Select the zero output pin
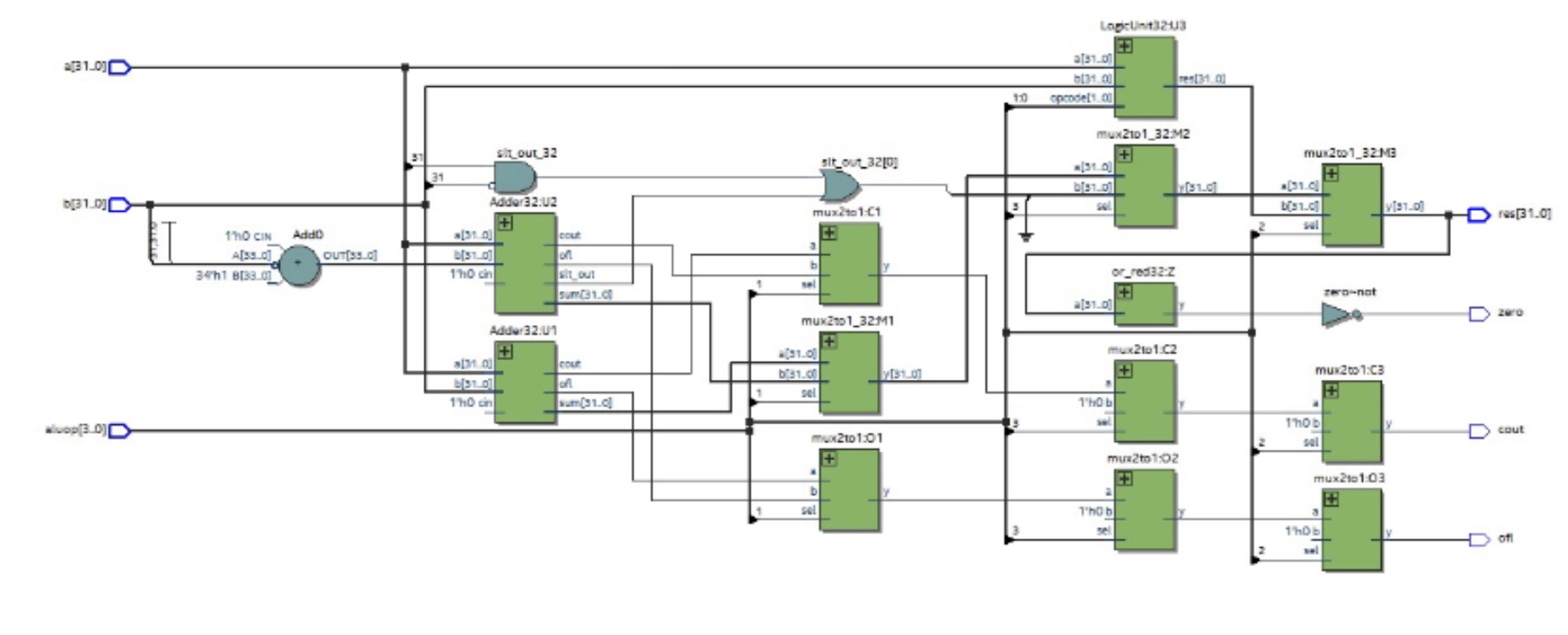1568x635 pixels. click(1478, 314)
